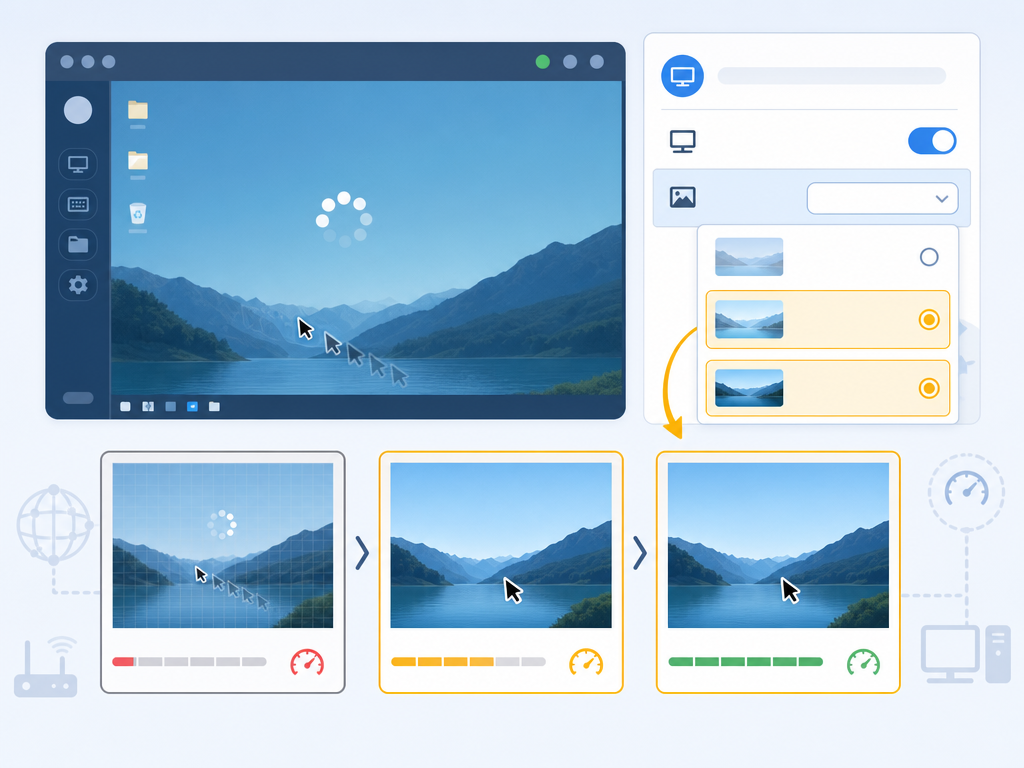Click the dashed-circle speedometer icon

pyautogui.click(x=967, y=492)
